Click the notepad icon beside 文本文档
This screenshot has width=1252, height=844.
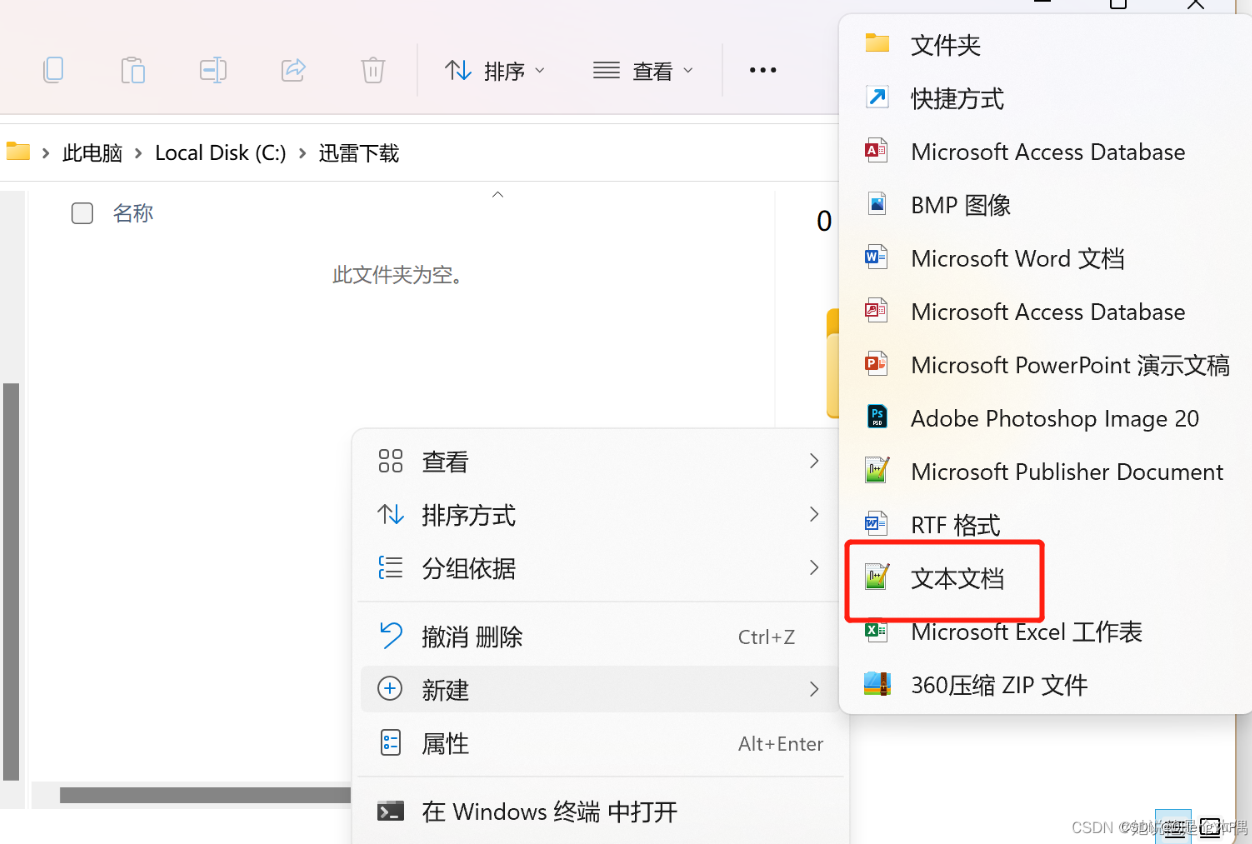tap(877, 577)
